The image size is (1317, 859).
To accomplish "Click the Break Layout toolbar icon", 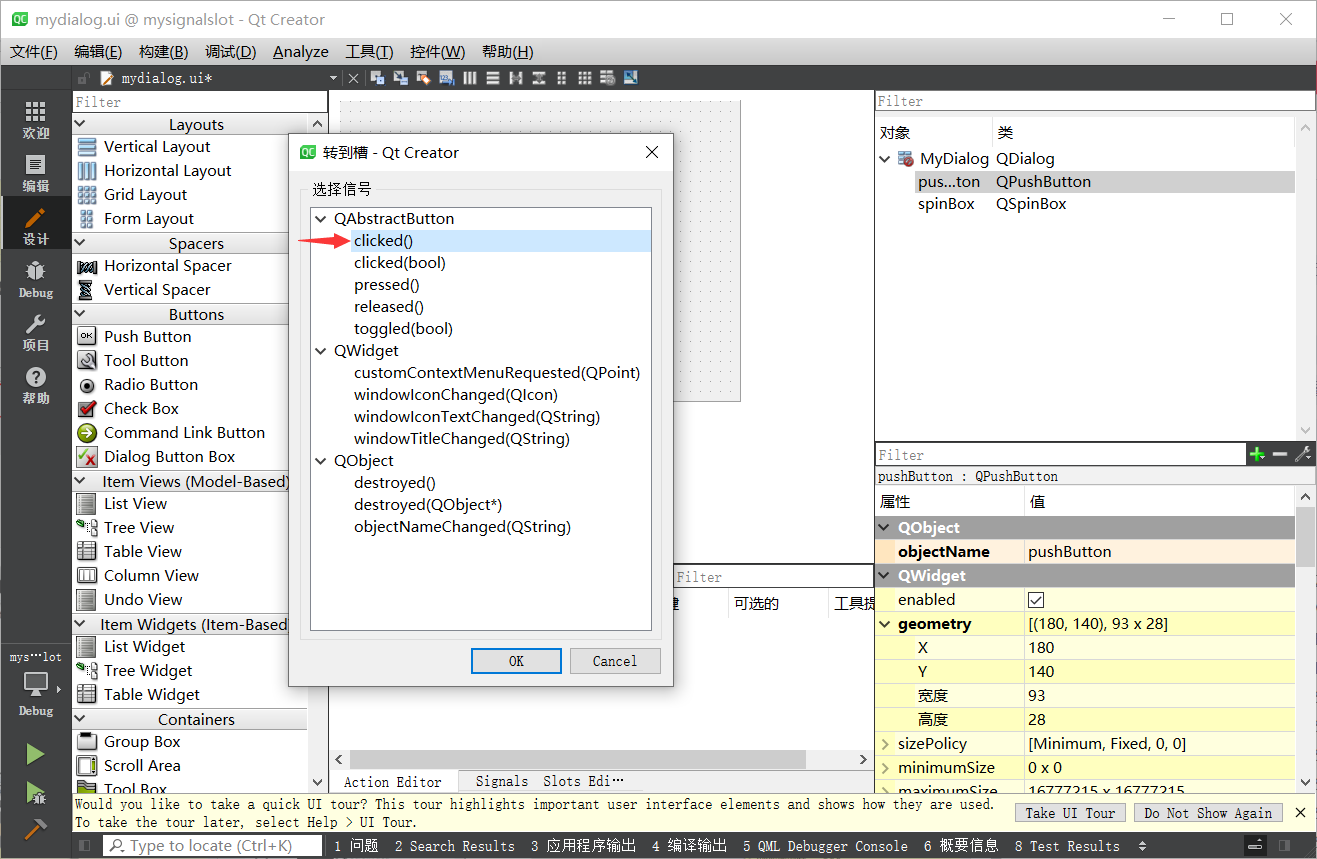I will (608, 78).
